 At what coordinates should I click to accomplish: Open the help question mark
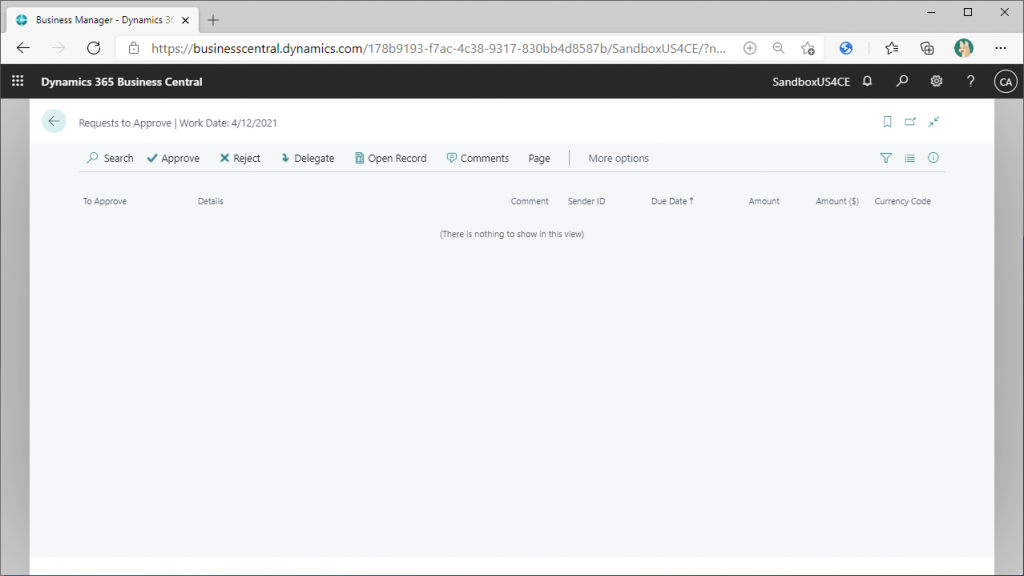pos(970,82)
